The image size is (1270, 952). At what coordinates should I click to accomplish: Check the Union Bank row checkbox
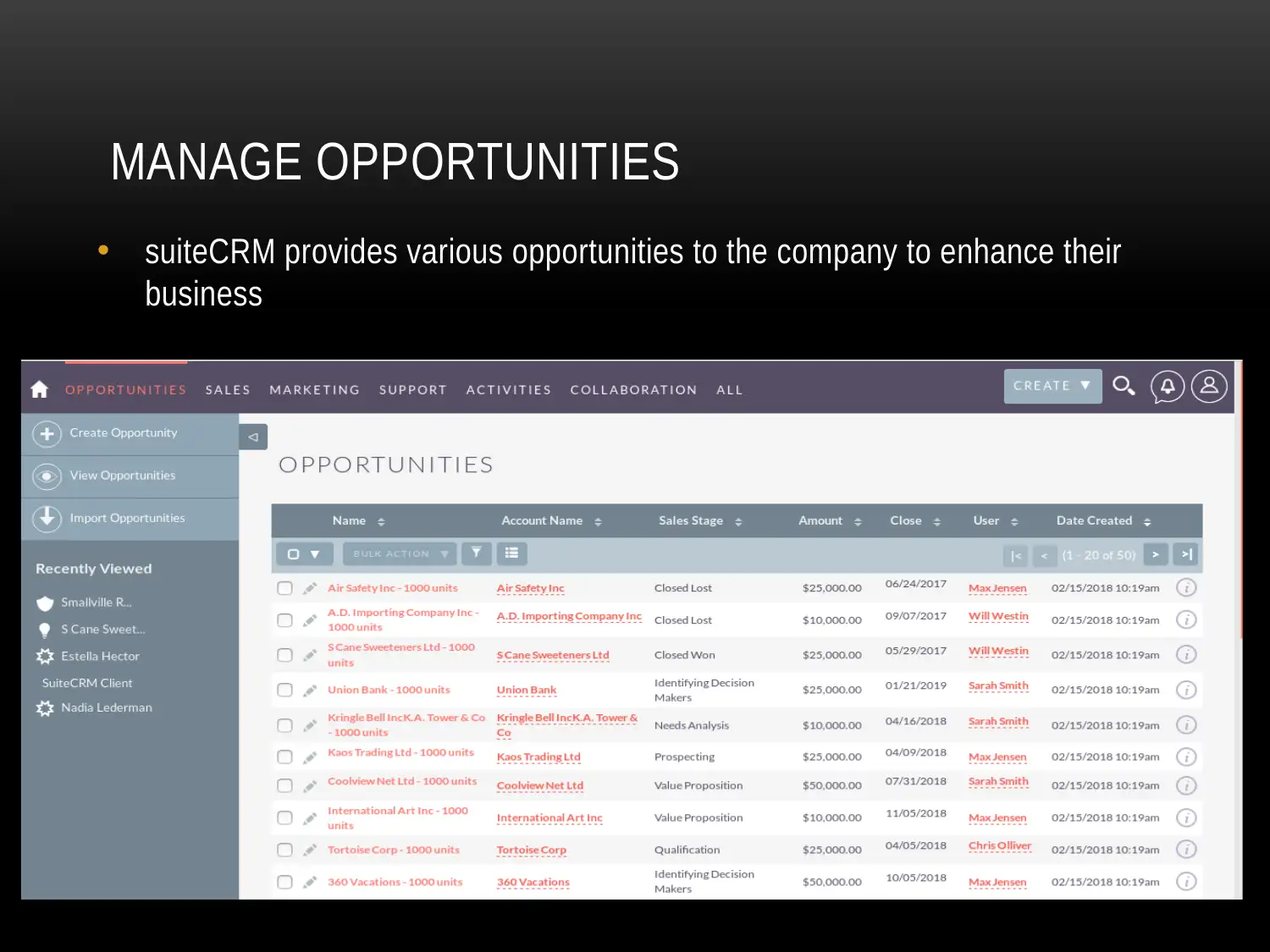click(284, 690)
